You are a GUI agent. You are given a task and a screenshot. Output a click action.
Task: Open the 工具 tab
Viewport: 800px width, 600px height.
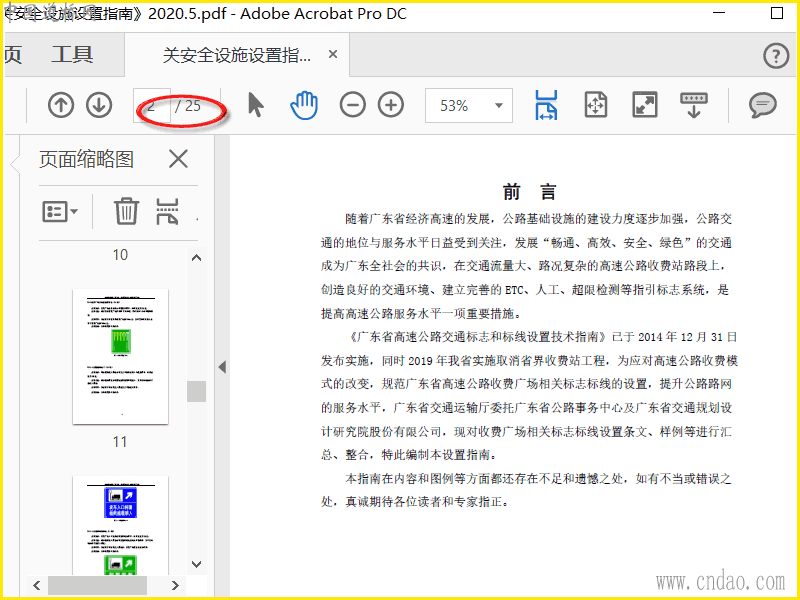click(72, 55)
